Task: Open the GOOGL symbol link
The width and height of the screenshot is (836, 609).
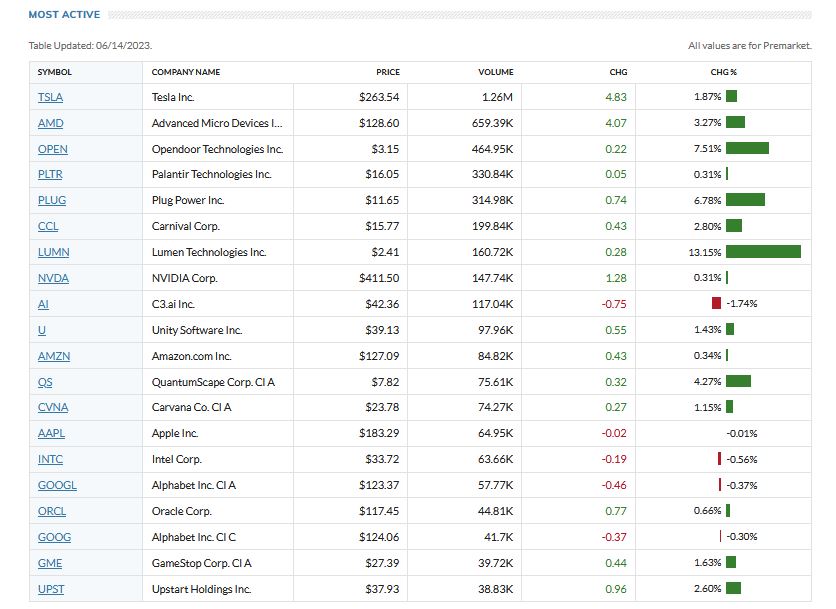Action: 57,486
